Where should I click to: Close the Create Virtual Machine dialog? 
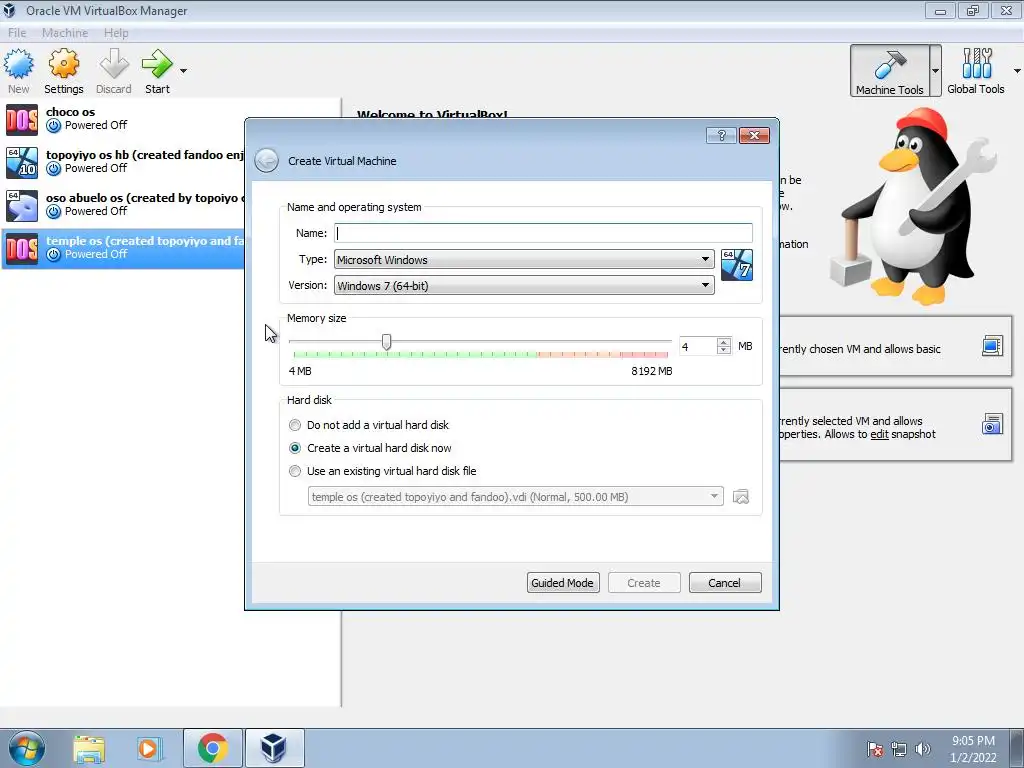754,135
